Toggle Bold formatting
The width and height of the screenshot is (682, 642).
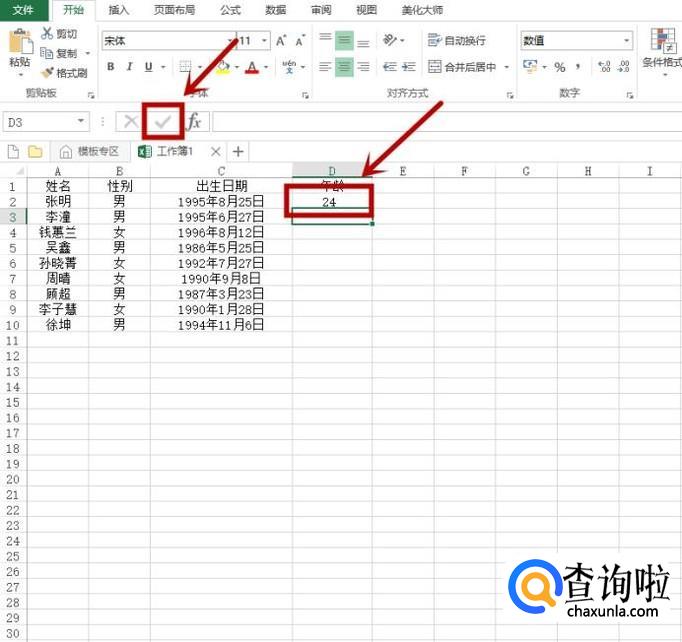[110, 67]
